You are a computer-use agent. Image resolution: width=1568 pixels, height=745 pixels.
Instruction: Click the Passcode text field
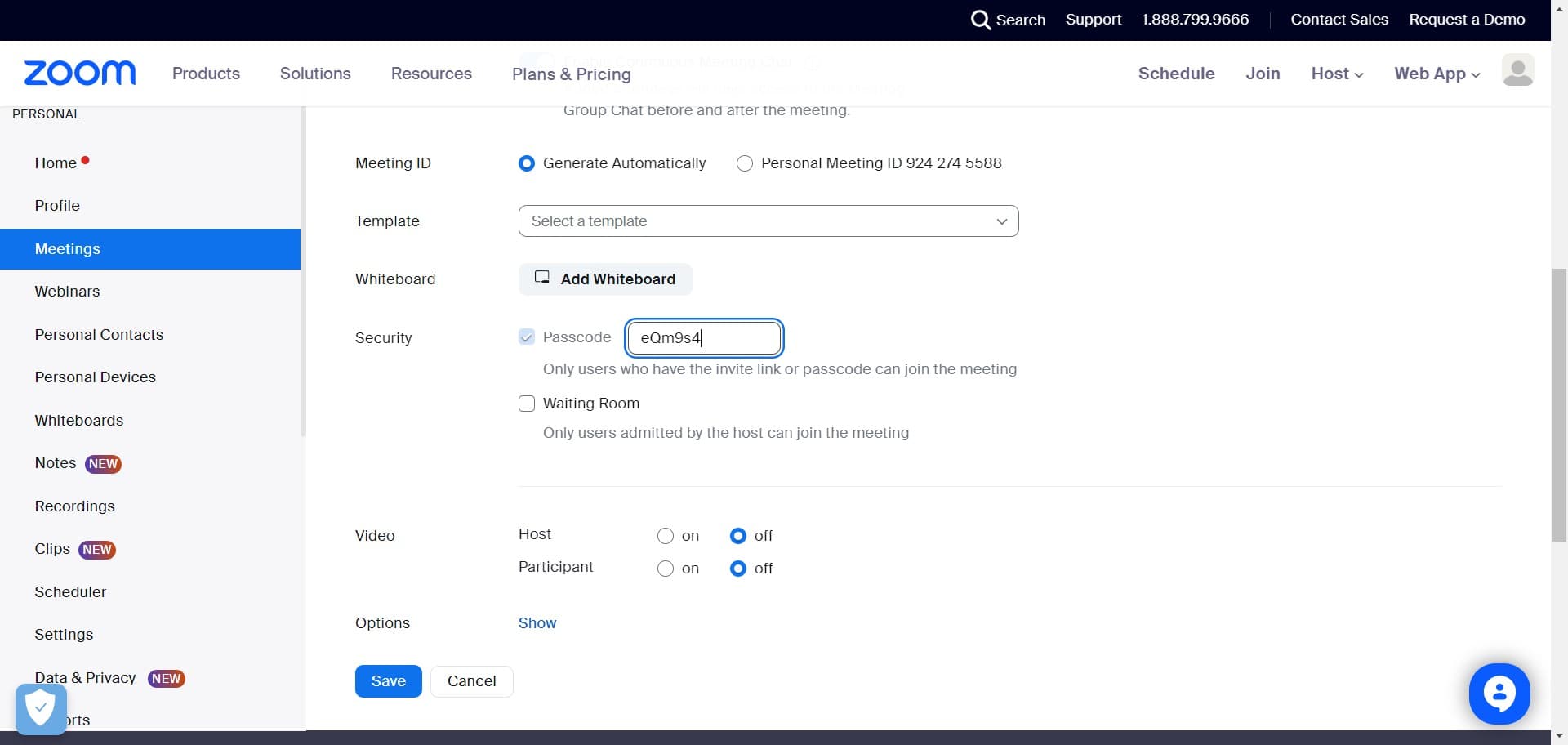[704, 338]
